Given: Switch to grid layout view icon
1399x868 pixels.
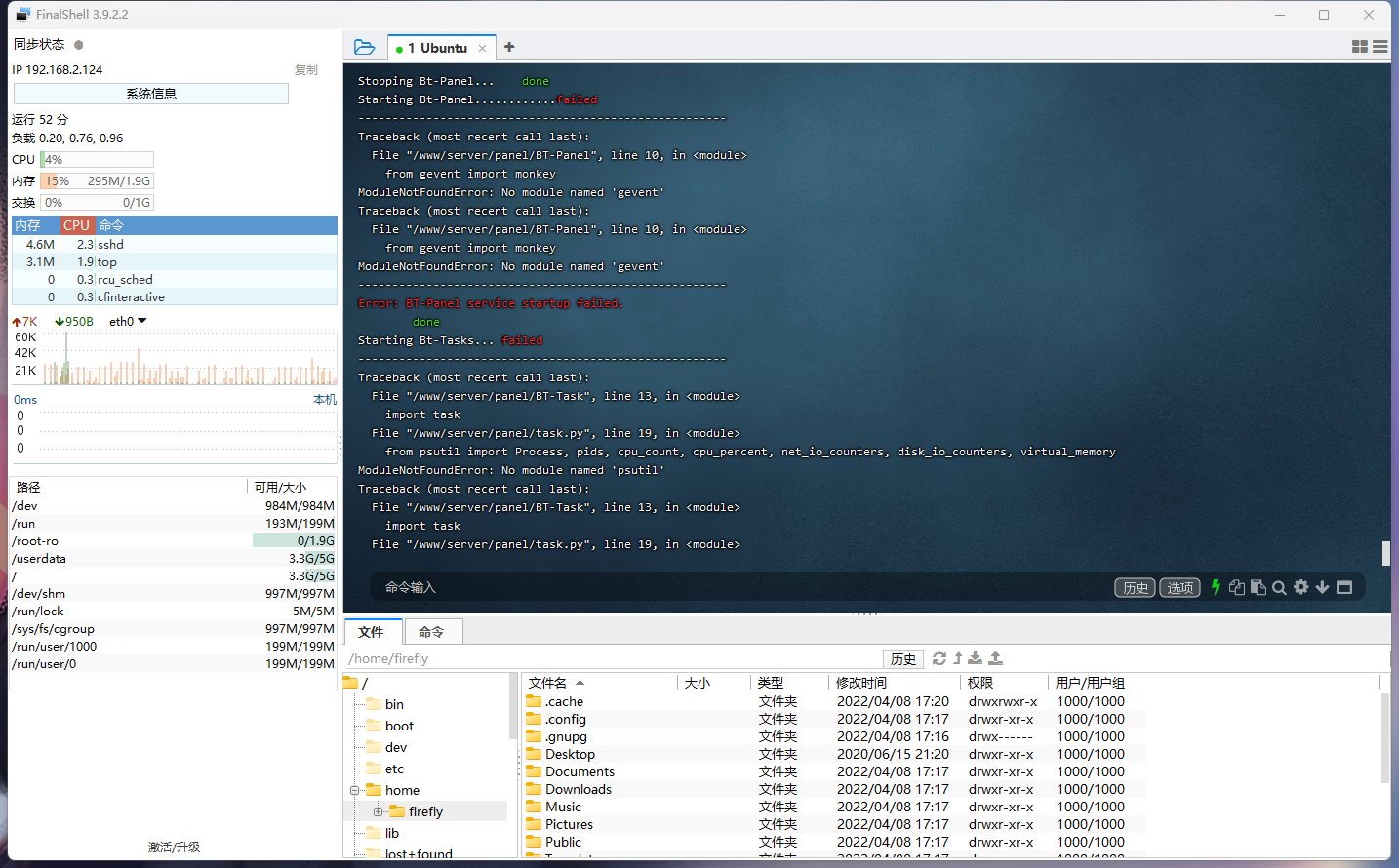Looking at the screenshot, I should [1360, 46].
